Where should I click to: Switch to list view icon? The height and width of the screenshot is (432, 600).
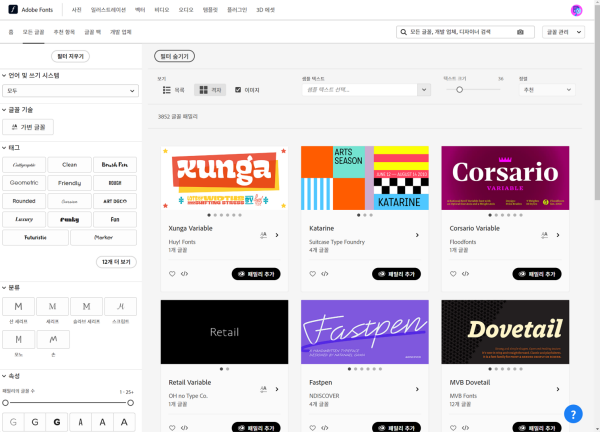(x=166, y=90)
